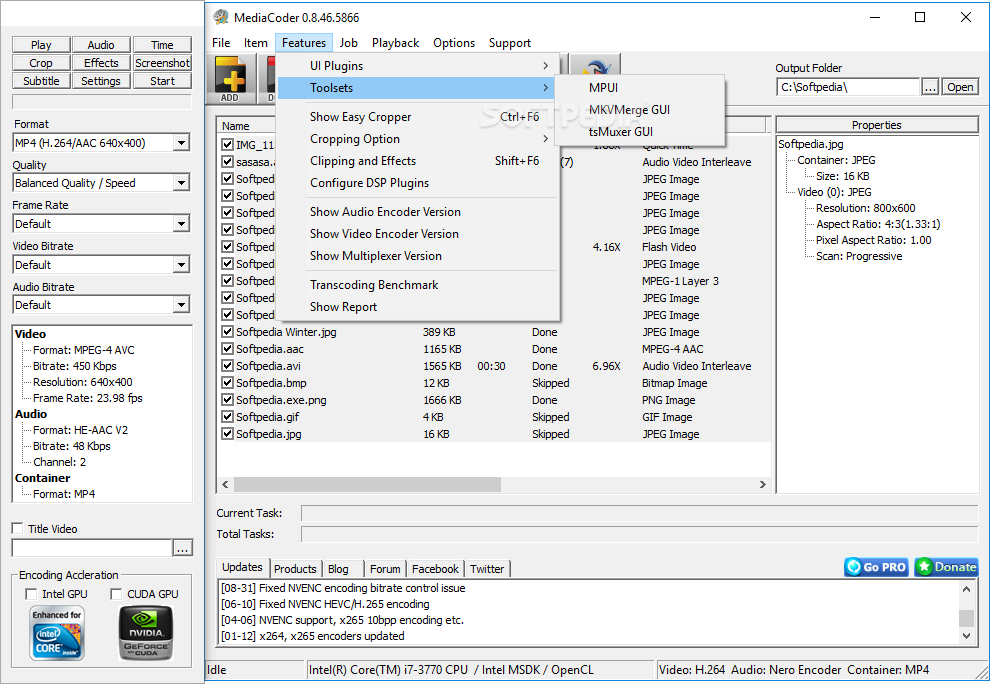Viewport: 990px width, 684px height.
Task: Switch to the Forum tab
Action: click(x=385, y=569)
